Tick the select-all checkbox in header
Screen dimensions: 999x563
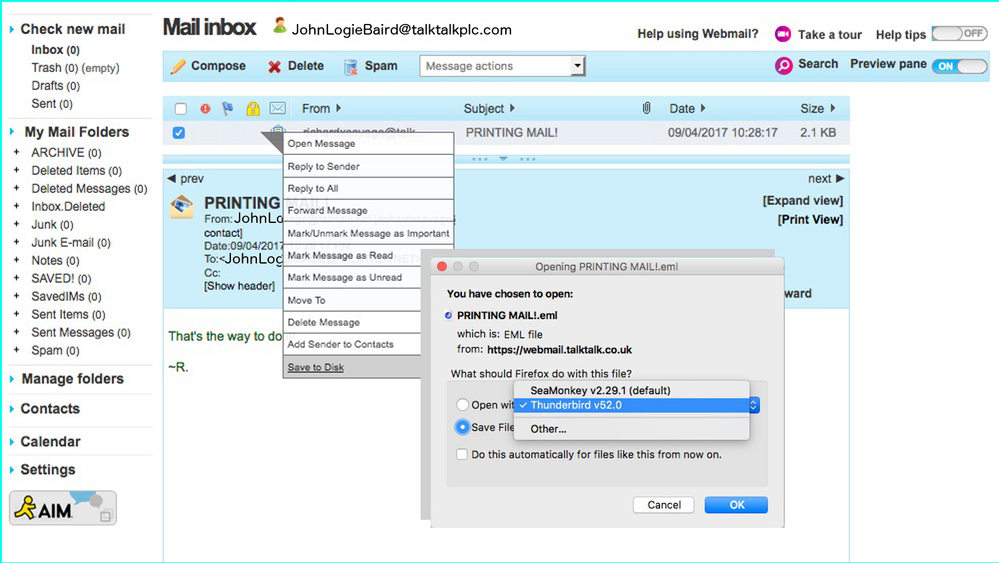[x=180, y=109]
